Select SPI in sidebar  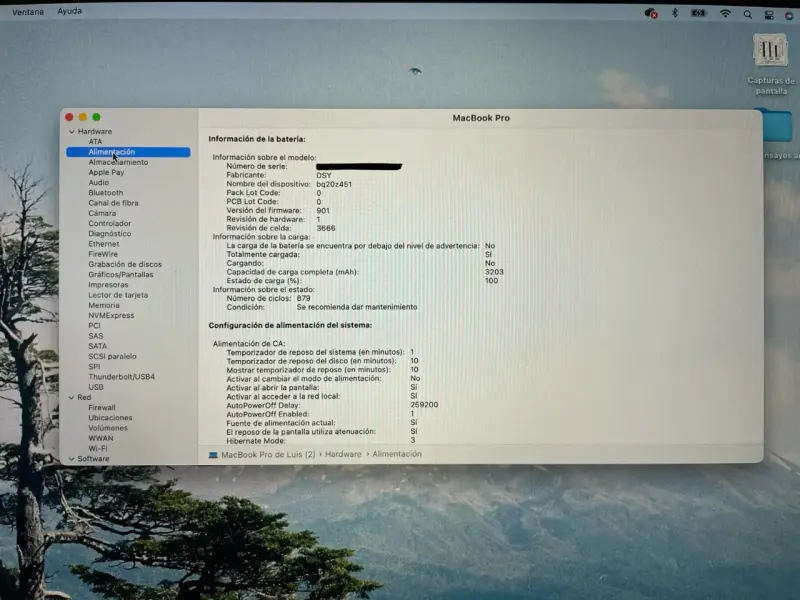point(94,366)
